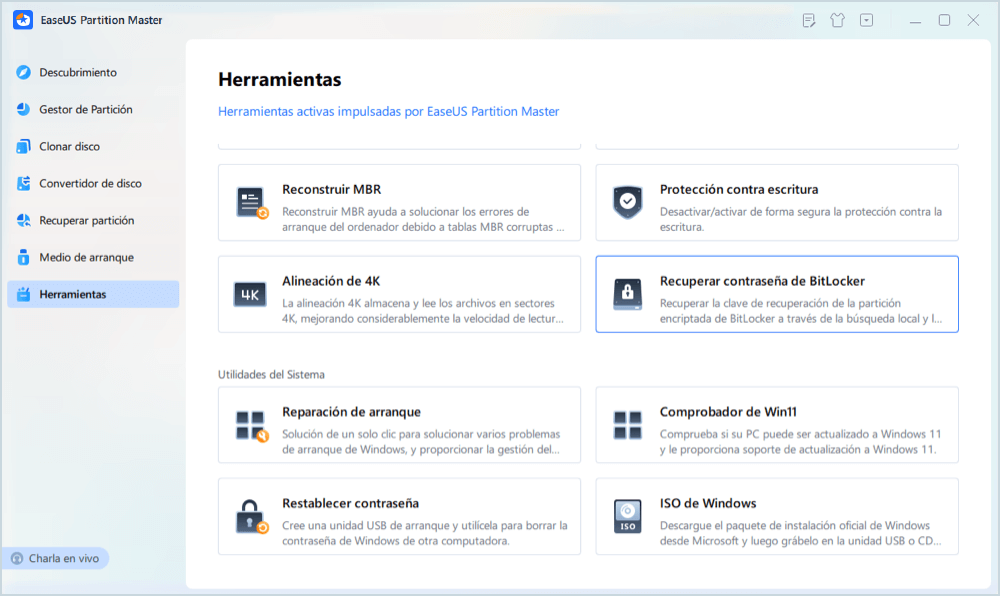Click the Restablecer contraseña padlock icon

click(x=252, y=516)
